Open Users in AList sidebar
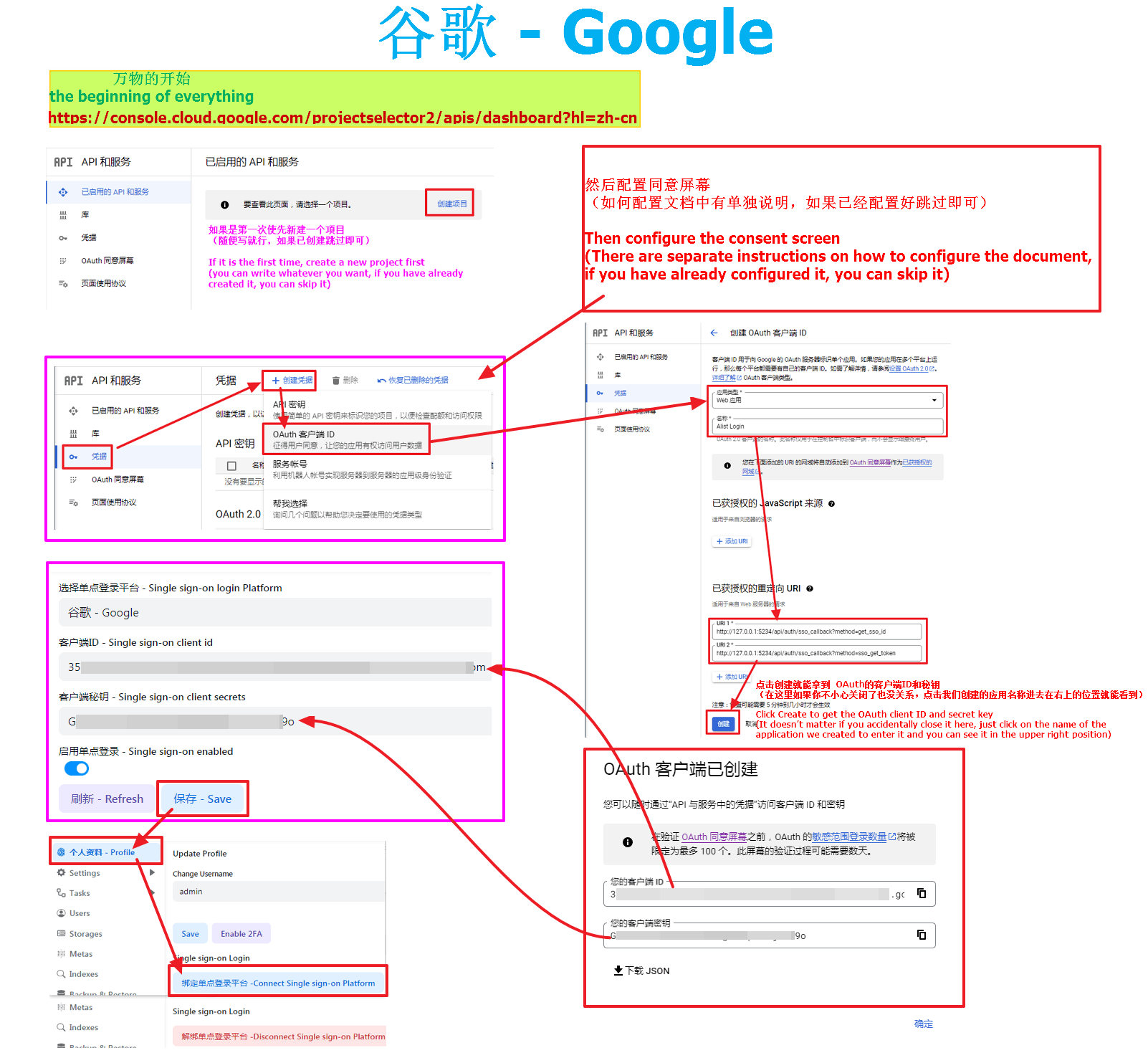 click(79, 913)
